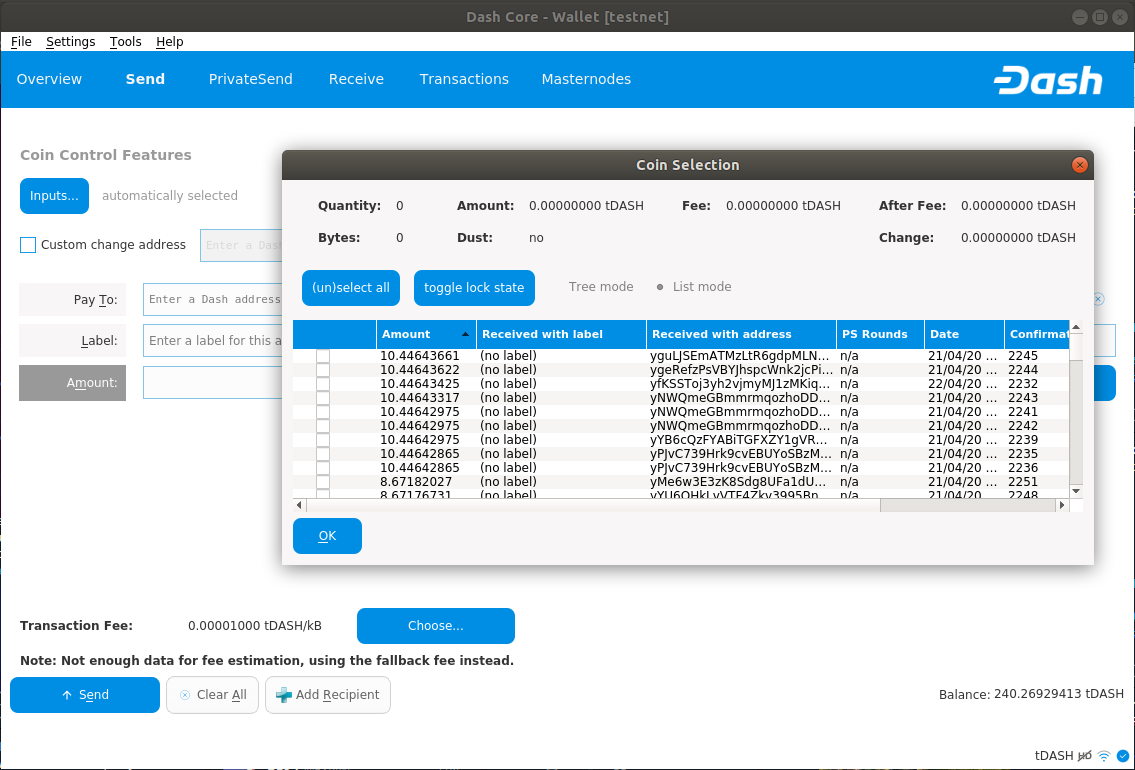Click the confirmations value 2251
The width and height of the screenshot is (1135, 770).
(1023, 482)
